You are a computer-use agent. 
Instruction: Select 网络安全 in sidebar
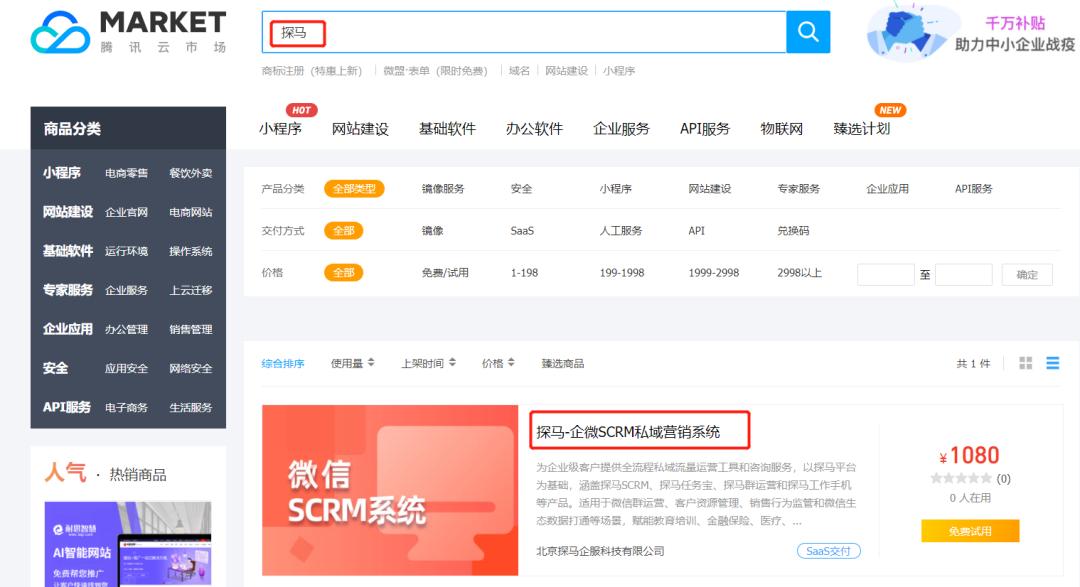191,369
